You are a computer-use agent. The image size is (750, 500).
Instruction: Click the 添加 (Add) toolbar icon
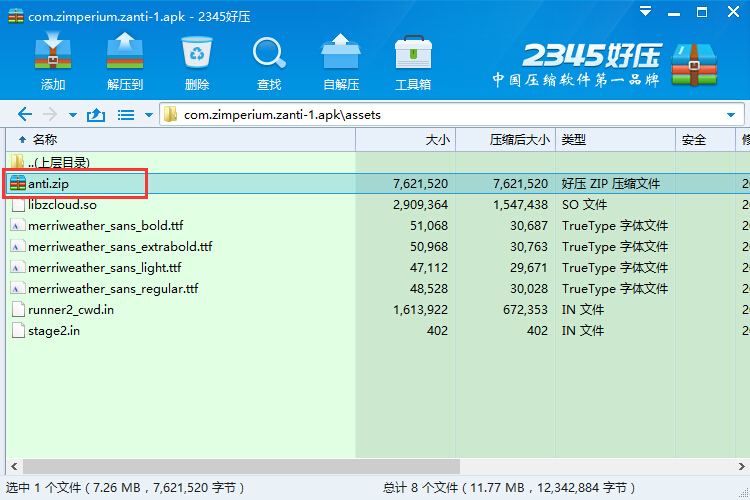coord(53,51)
